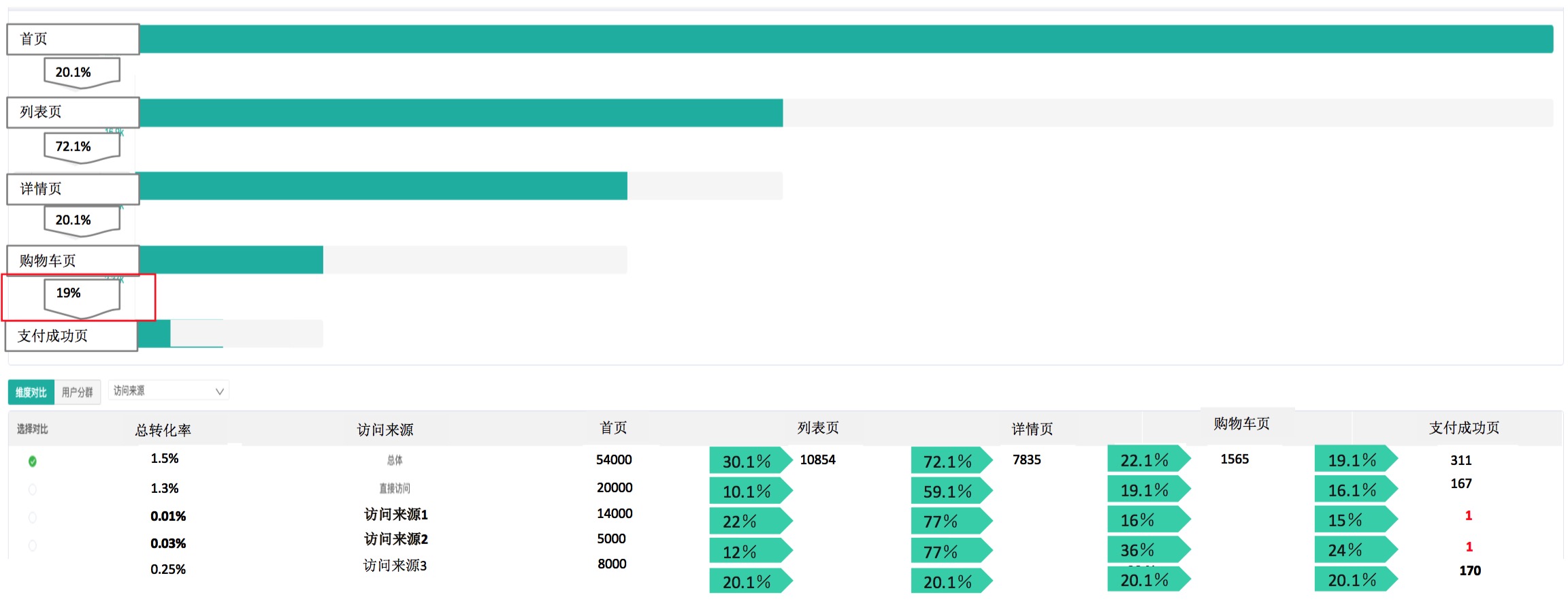
Task: Click the 首页 teal funnel bar
Action: click(846, 39)
